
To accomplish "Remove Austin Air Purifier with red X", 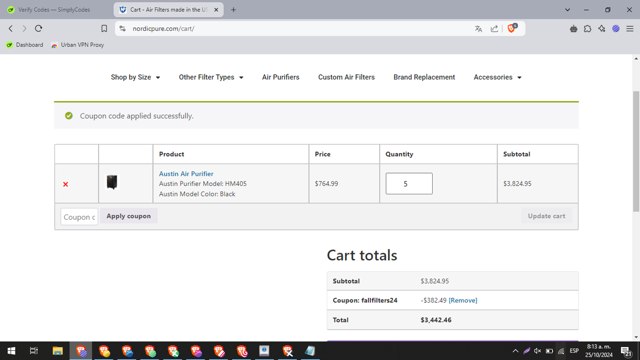I will [x=65, y=184].
